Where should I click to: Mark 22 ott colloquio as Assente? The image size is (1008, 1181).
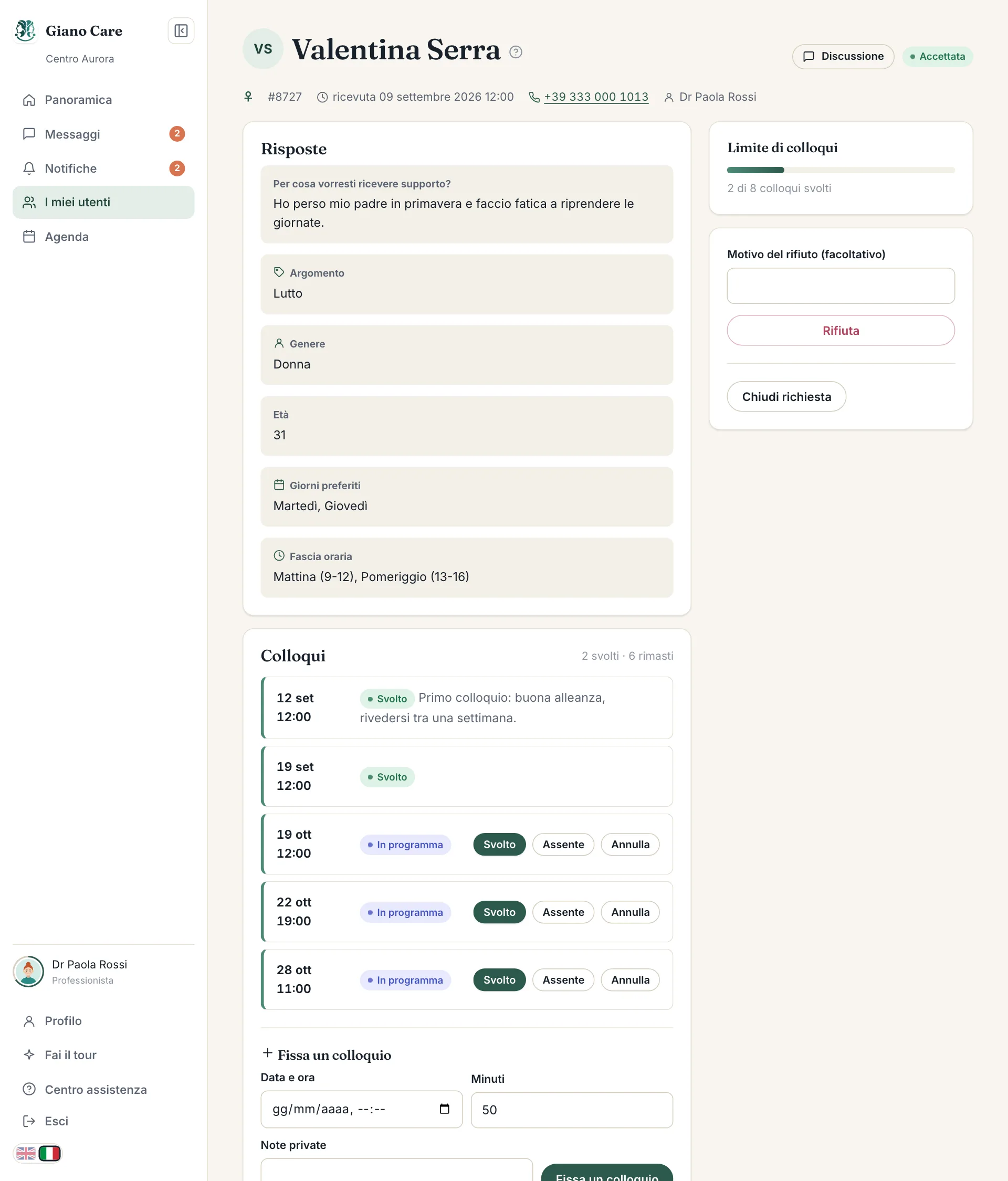point(563,913)
